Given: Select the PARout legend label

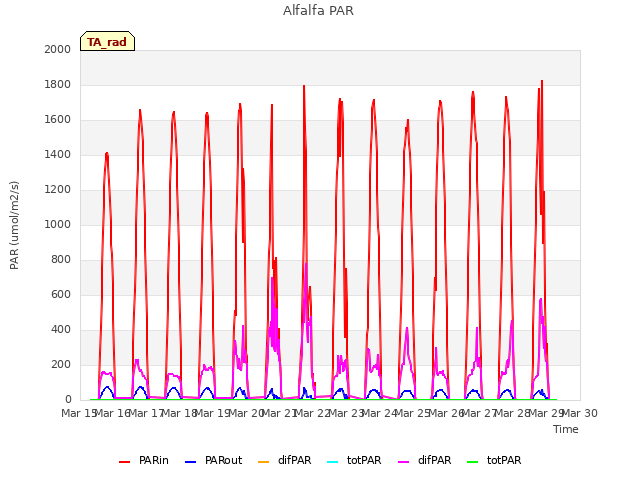Looking at the screenshot, I should click(x=223, y=460).
